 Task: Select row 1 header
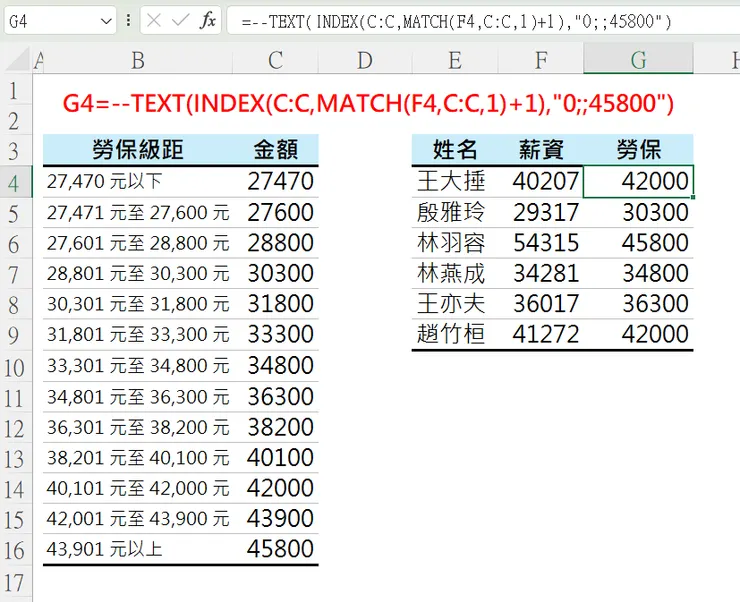16,90
